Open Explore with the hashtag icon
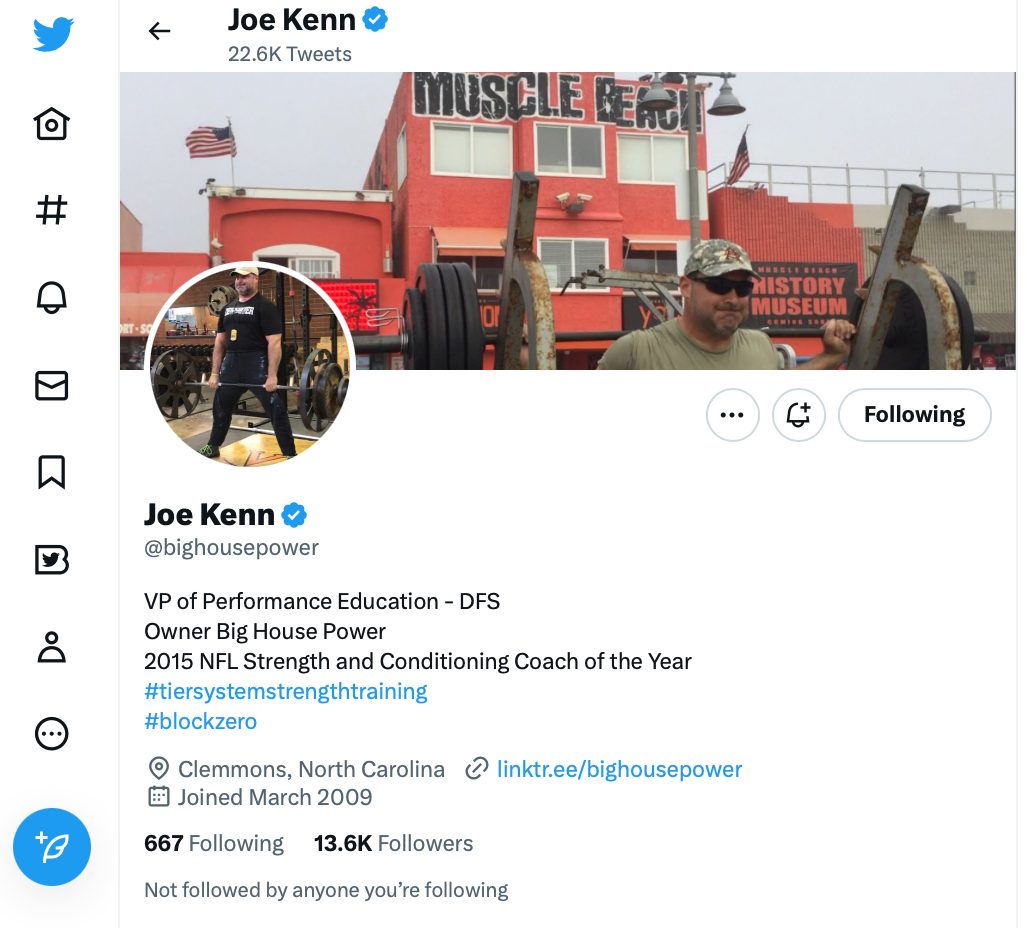The height and width of the screenshot is (928, 1027). 52,210
